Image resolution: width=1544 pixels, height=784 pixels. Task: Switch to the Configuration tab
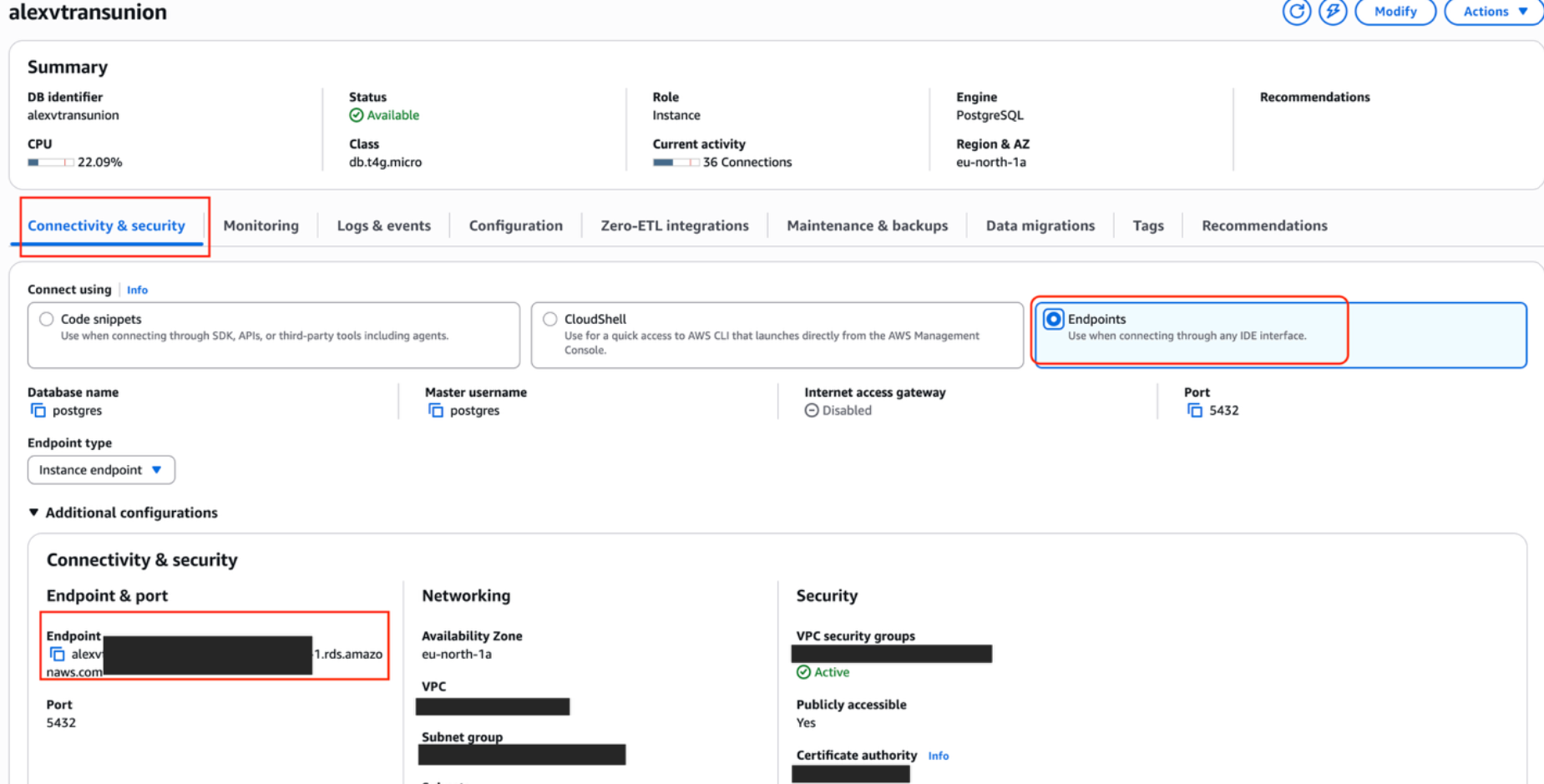pos(515,225)
